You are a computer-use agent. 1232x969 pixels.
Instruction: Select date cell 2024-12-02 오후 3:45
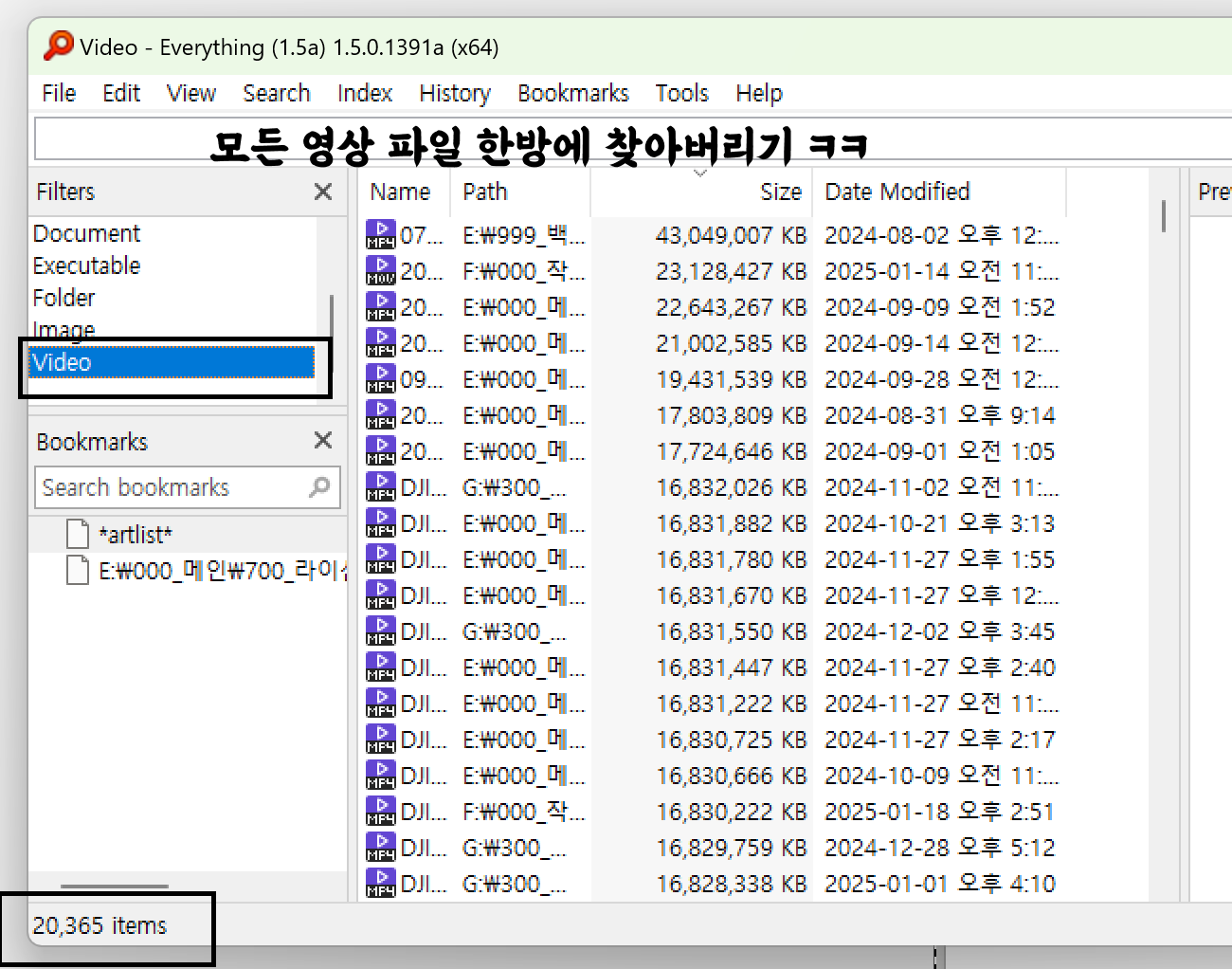click(x=939, y=631)
